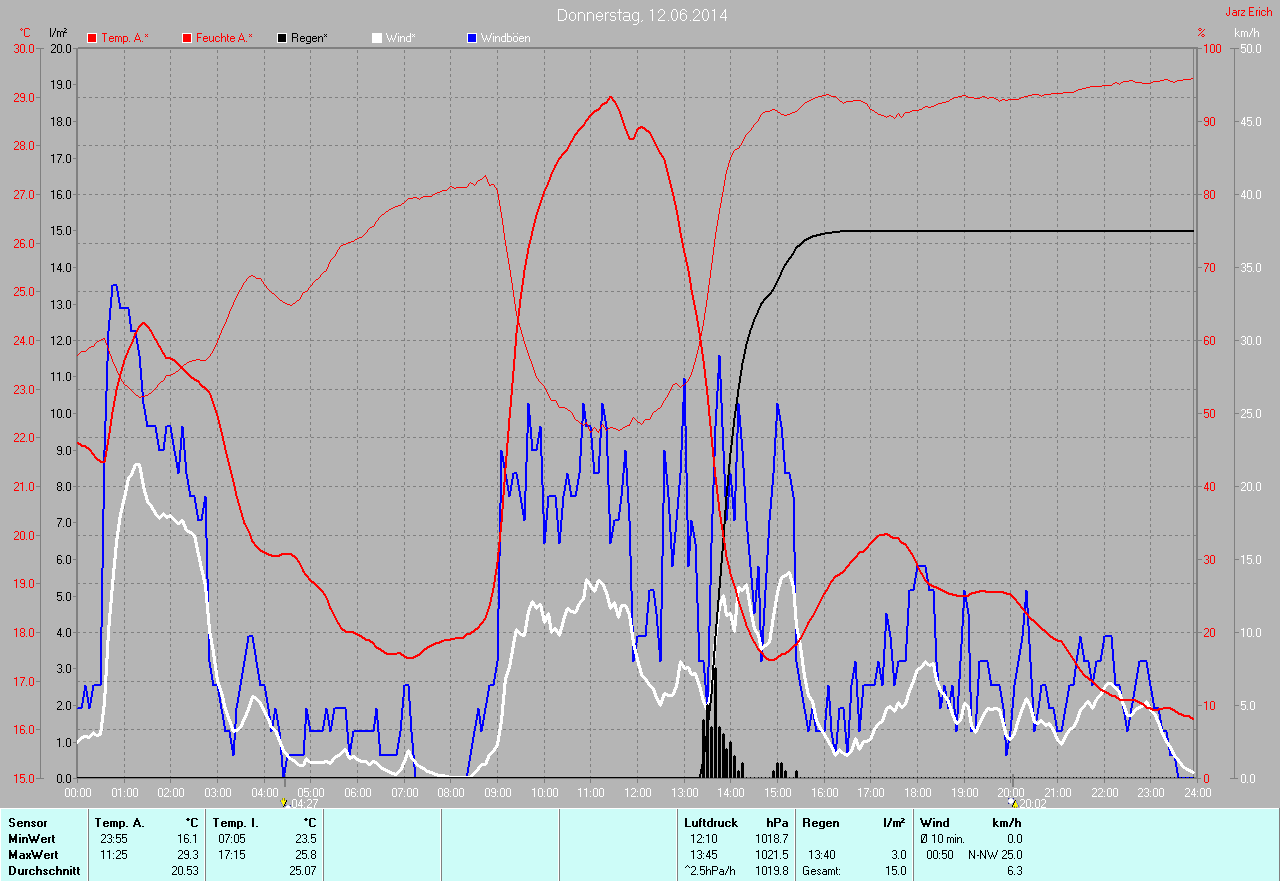
Task: Select the "hPa" unit header
Action: (x=777, y=823)
